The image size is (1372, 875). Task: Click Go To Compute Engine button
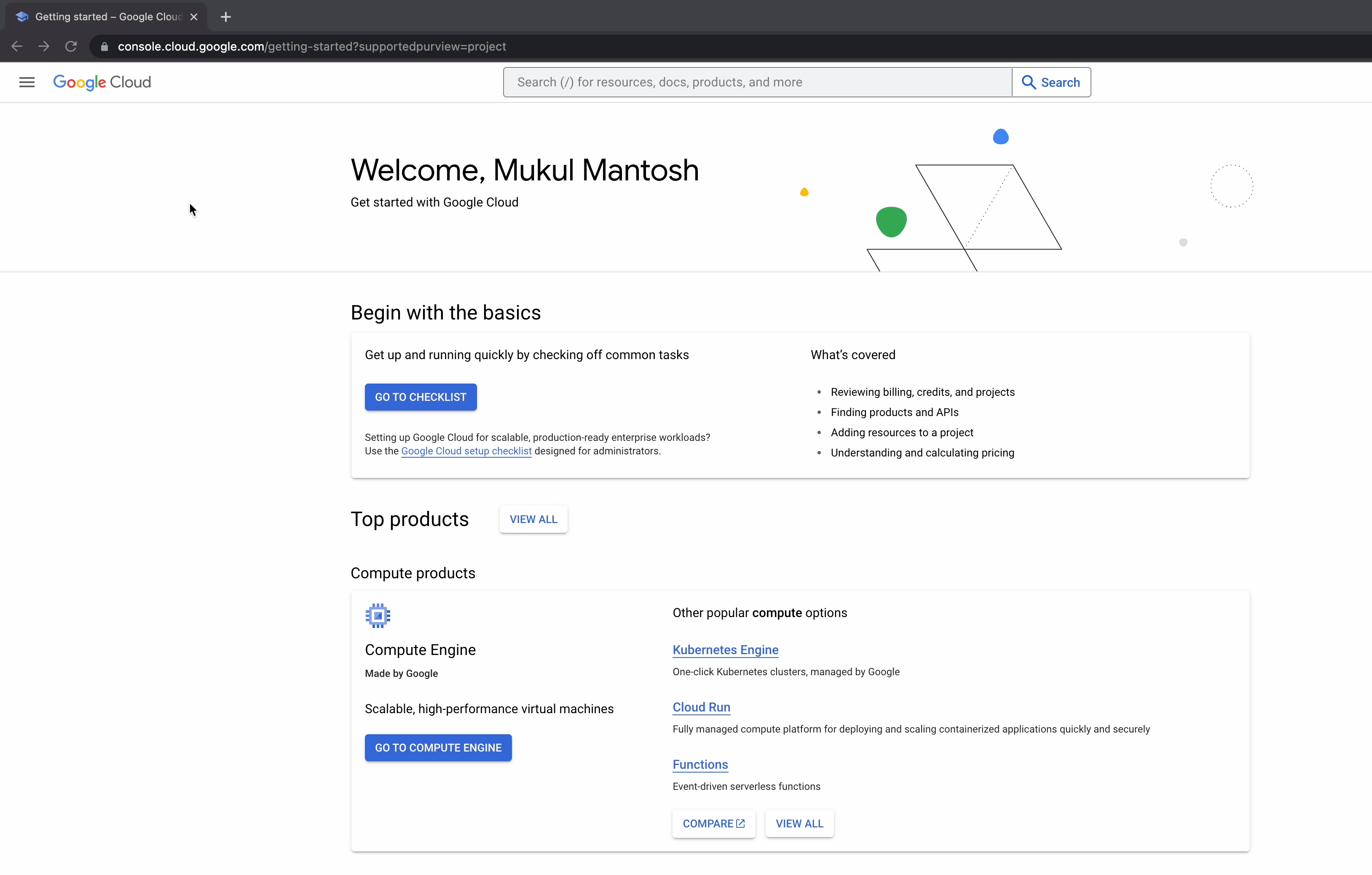click(438, 747)
